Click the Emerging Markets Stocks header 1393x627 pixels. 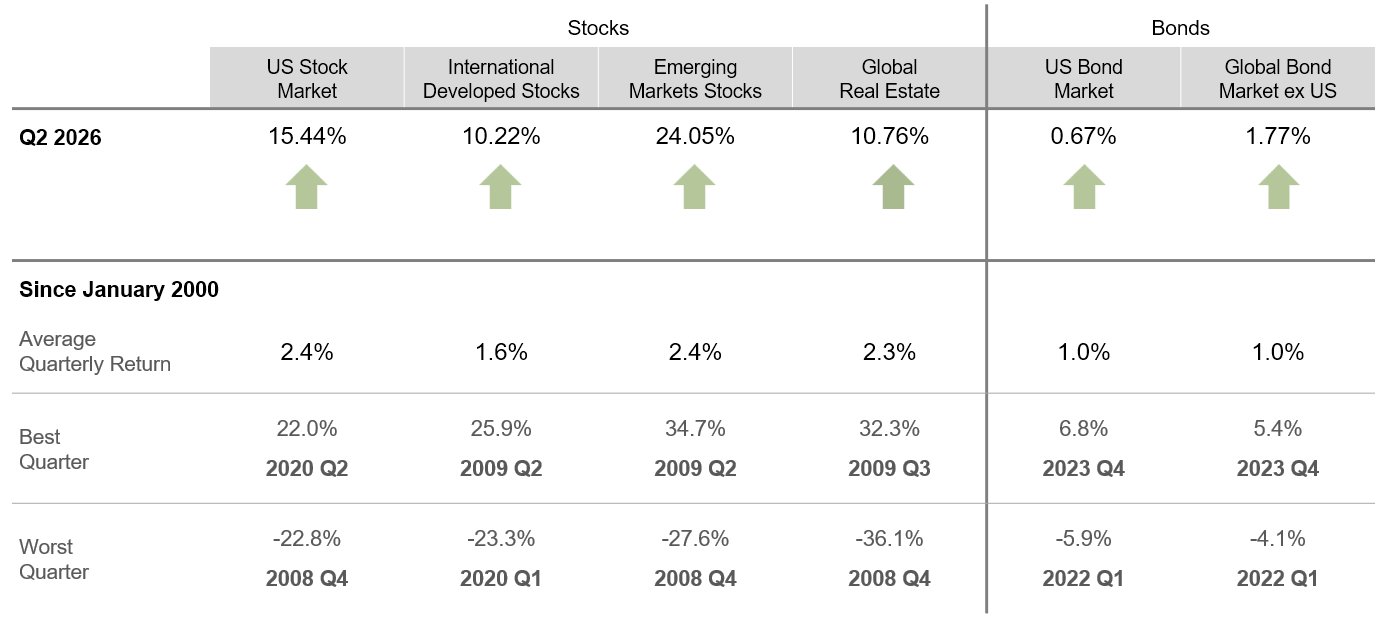point(695,79)
